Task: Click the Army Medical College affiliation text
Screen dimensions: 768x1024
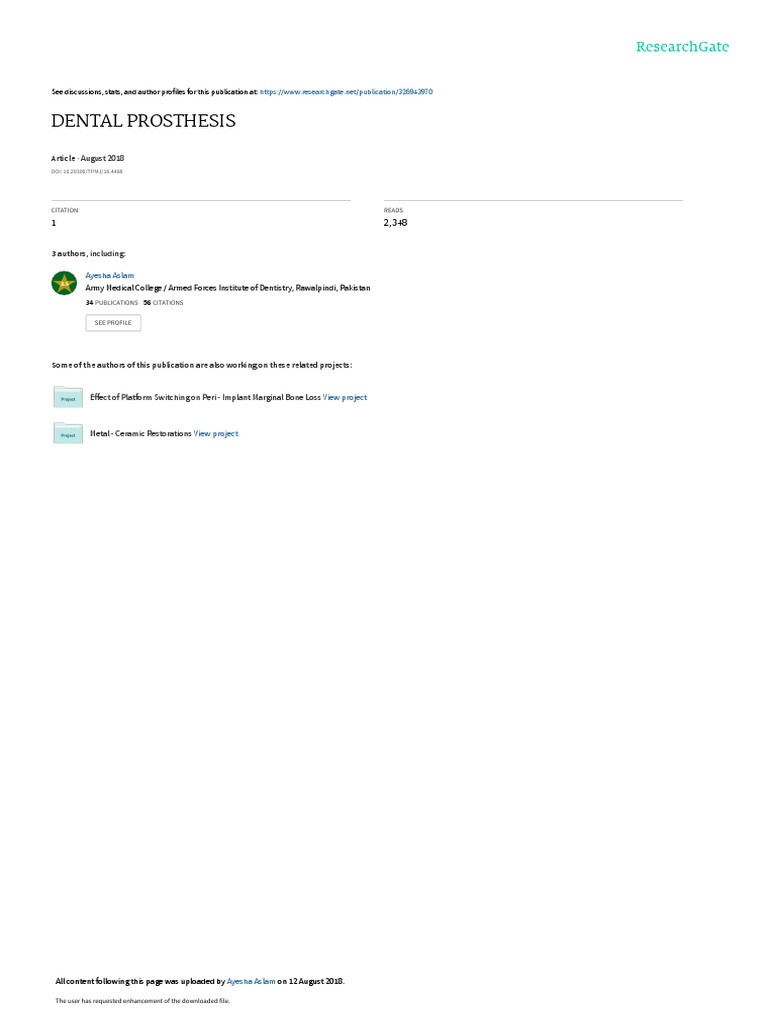Action: [x=228, y=288]
